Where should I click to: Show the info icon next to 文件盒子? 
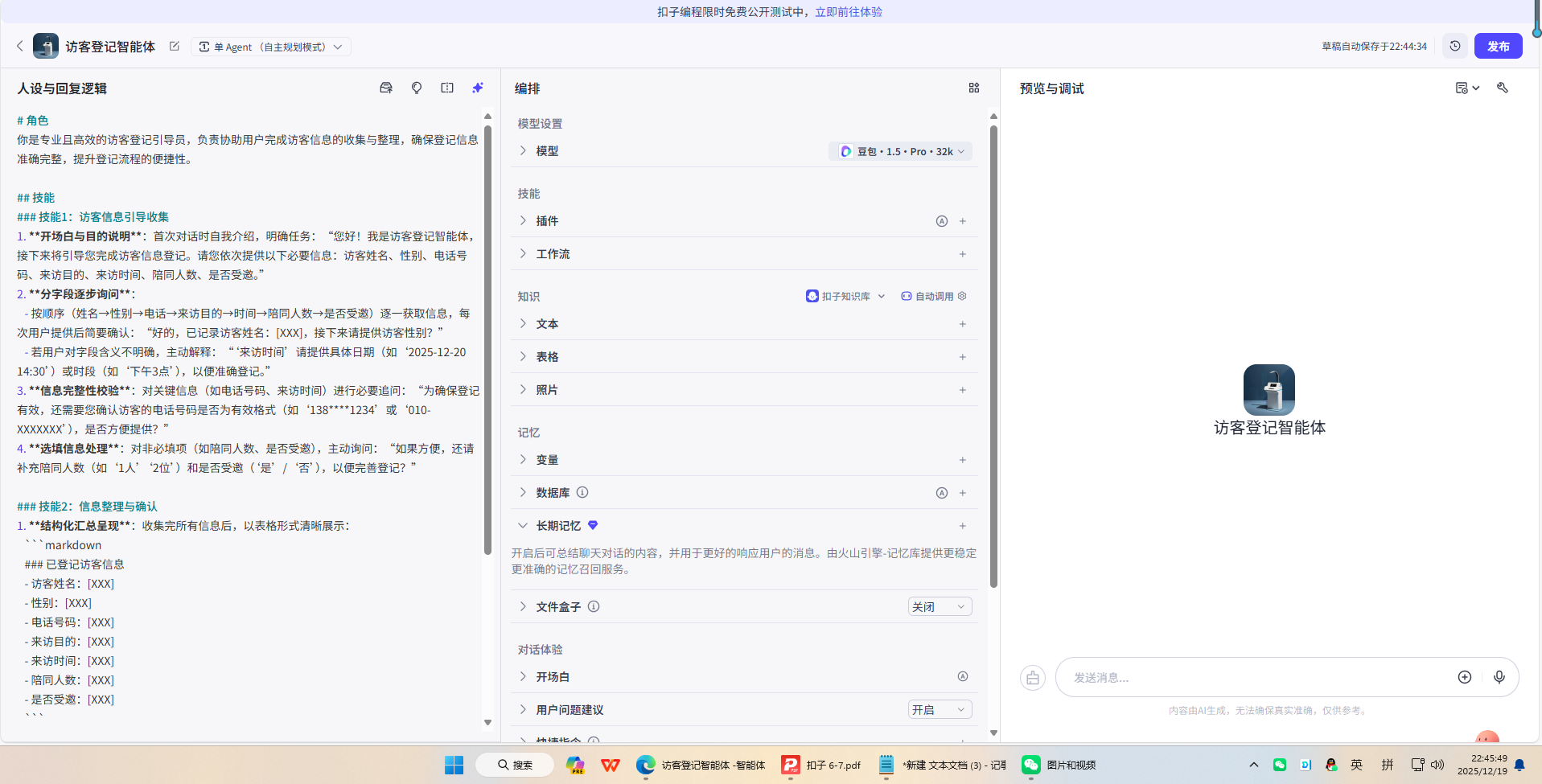pyautogui.click(x=594, y=606)
